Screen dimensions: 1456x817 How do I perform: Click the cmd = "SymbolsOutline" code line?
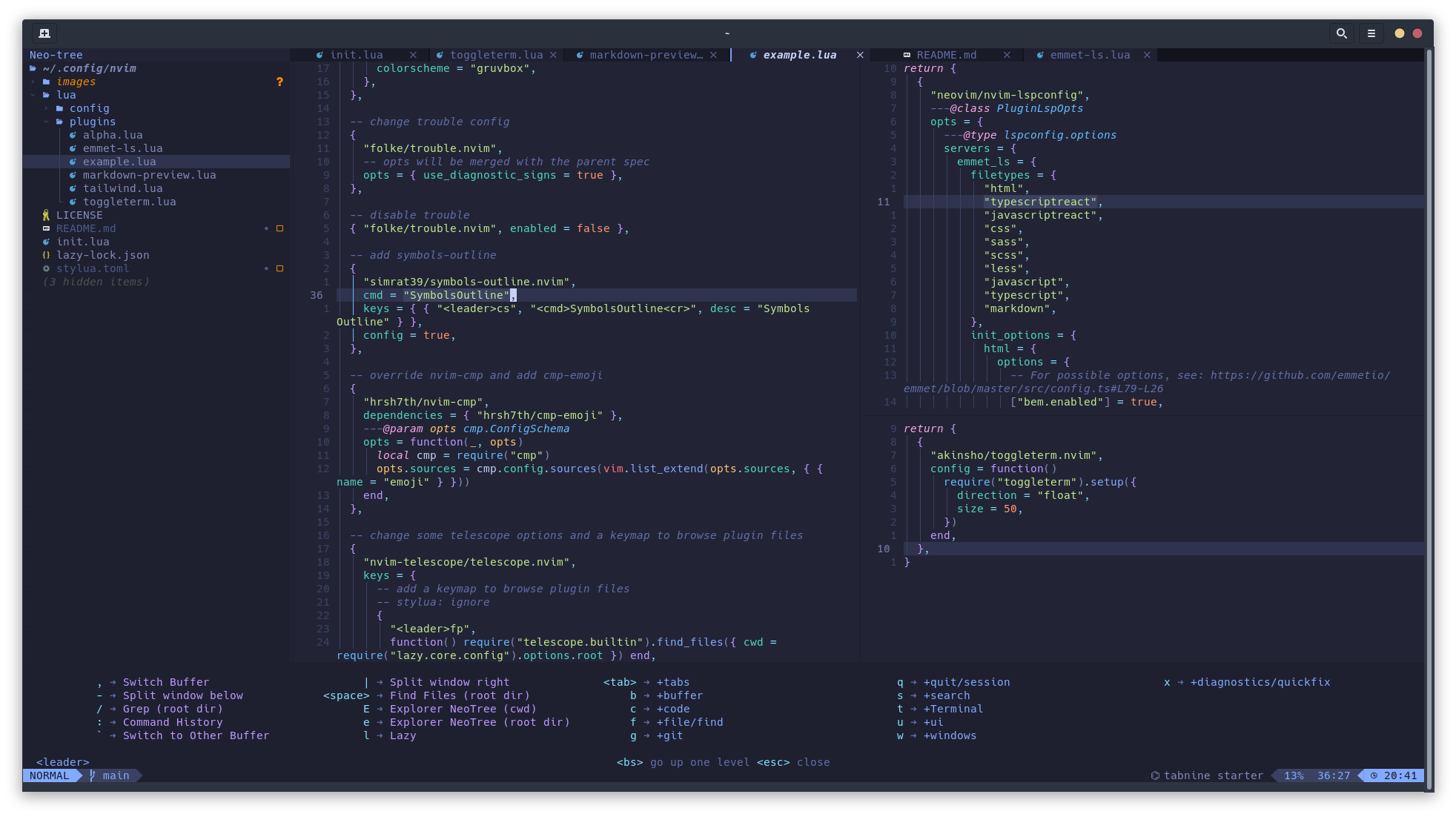pos(596,295)
